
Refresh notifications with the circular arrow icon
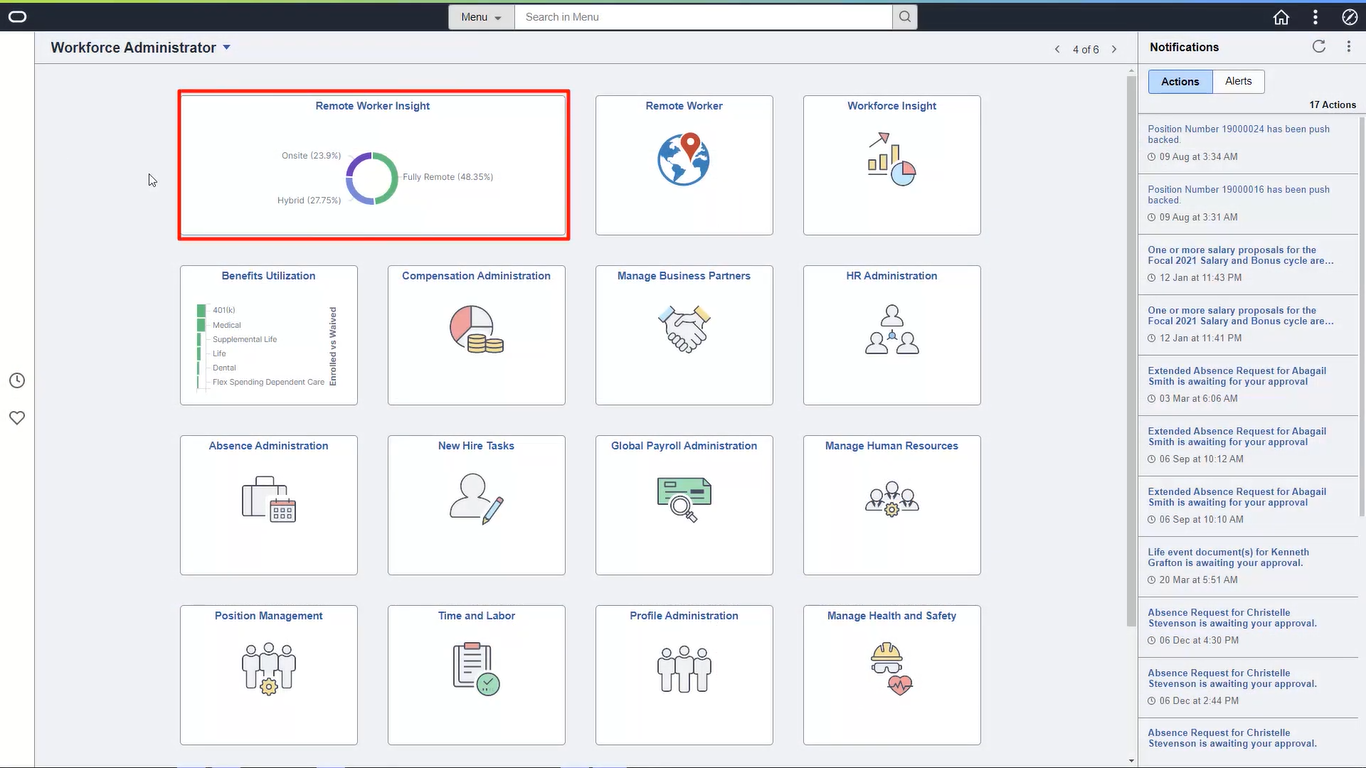tap(1318, 46)
